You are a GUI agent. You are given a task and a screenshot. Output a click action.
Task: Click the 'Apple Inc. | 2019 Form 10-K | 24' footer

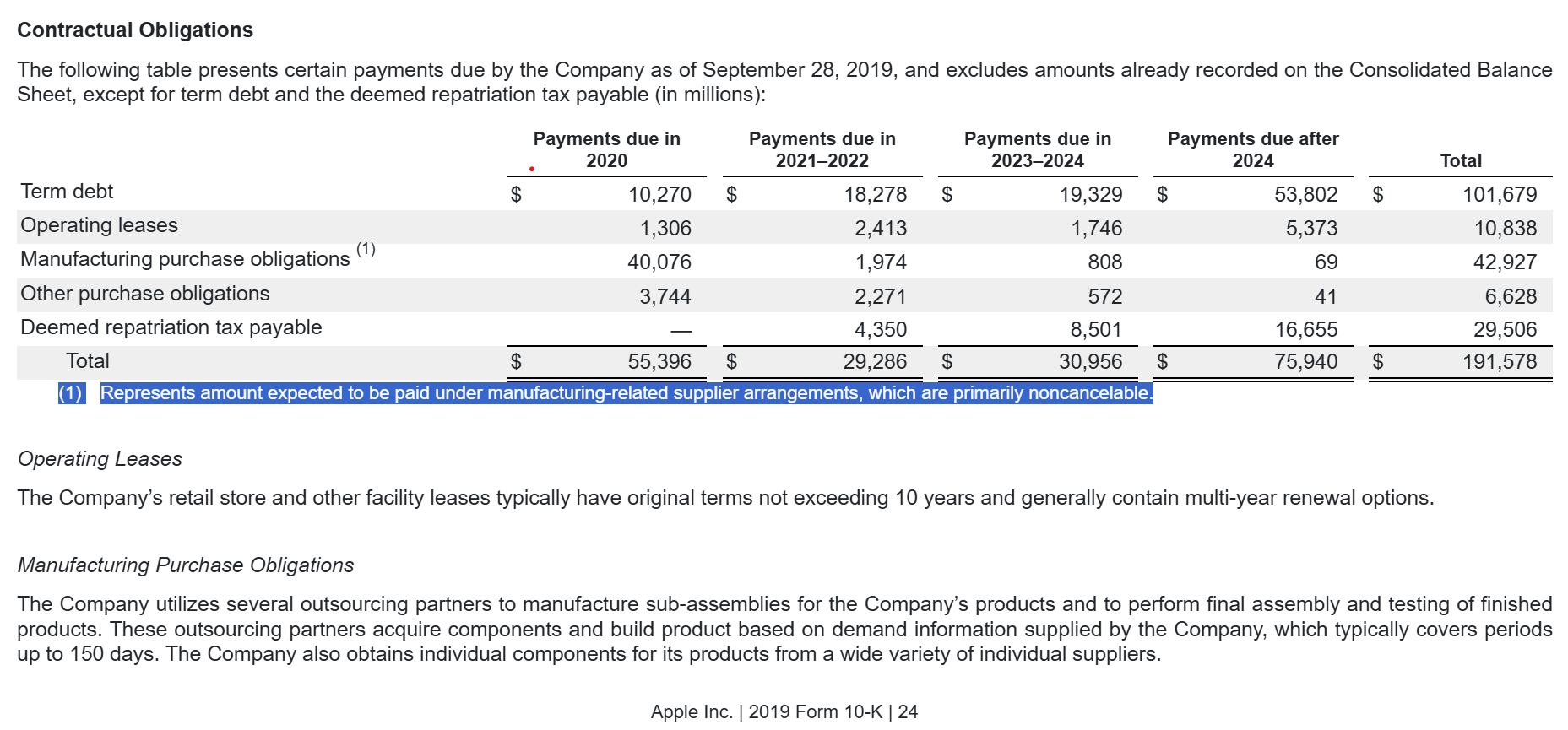tap(784, 712)
